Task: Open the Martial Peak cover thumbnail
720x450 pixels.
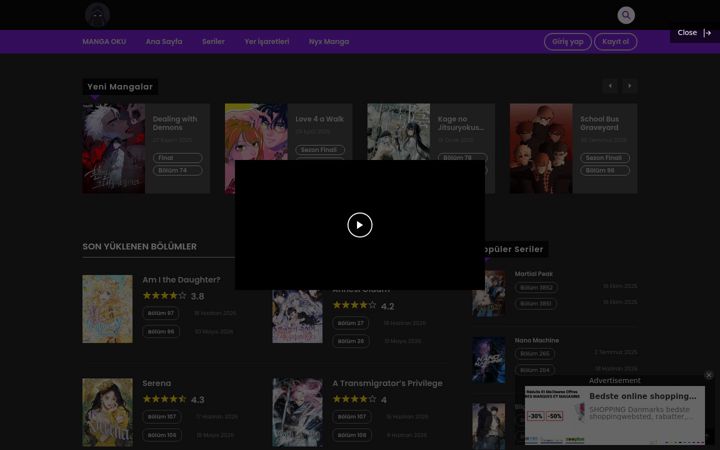Action: click(489, 293)
